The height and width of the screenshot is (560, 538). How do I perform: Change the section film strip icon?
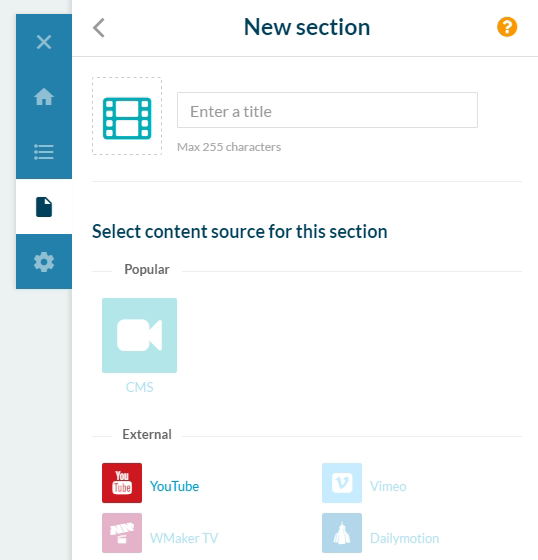(127, 116)
